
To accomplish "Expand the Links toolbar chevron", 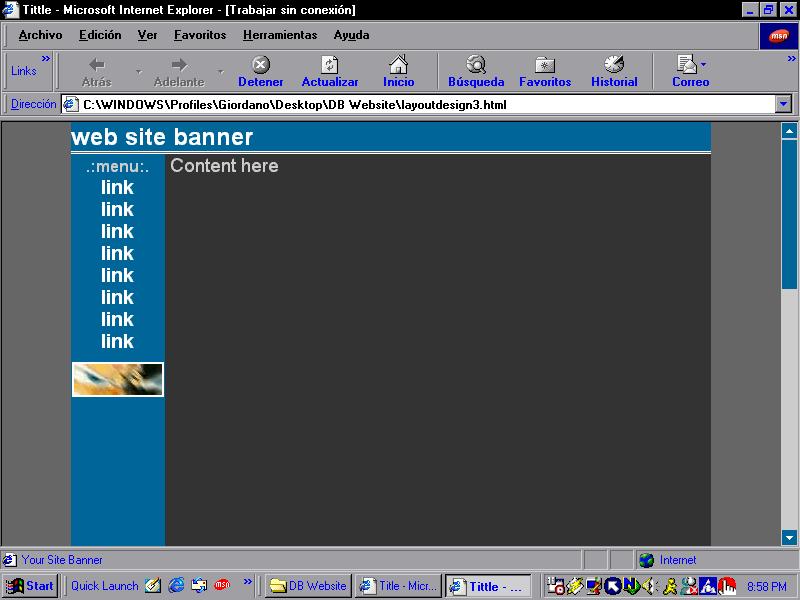I will point(46,59).
